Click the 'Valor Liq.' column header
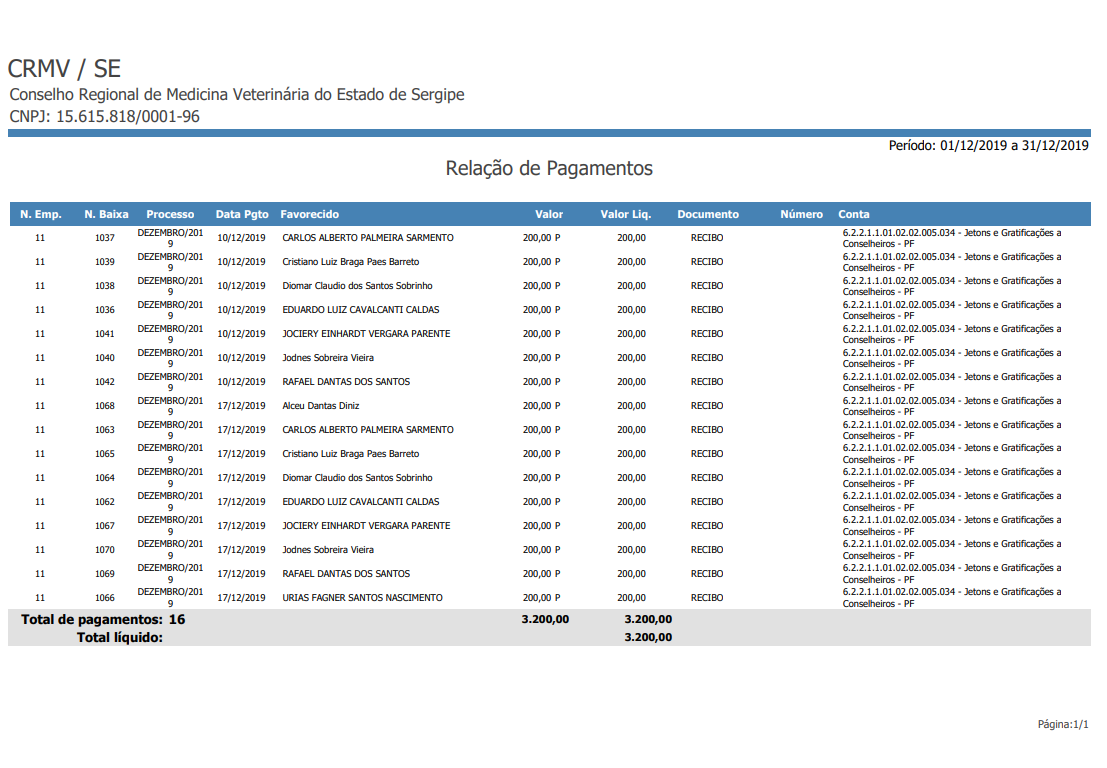The width and height of the screenshot is (1107, 768). point(626,214)
